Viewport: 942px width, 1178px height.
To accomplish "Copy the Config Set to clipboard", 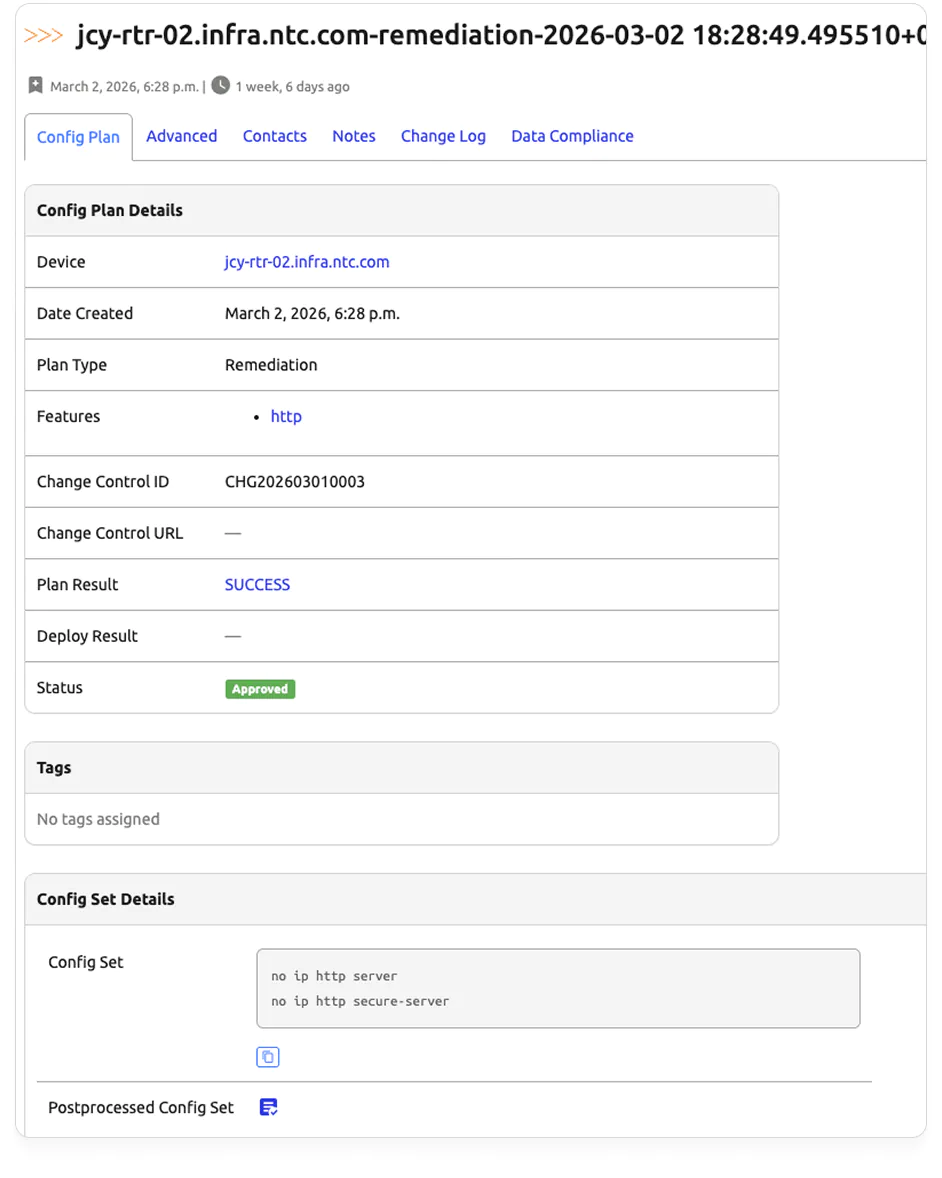I will pyautogui.click(x=268, y=1057).
